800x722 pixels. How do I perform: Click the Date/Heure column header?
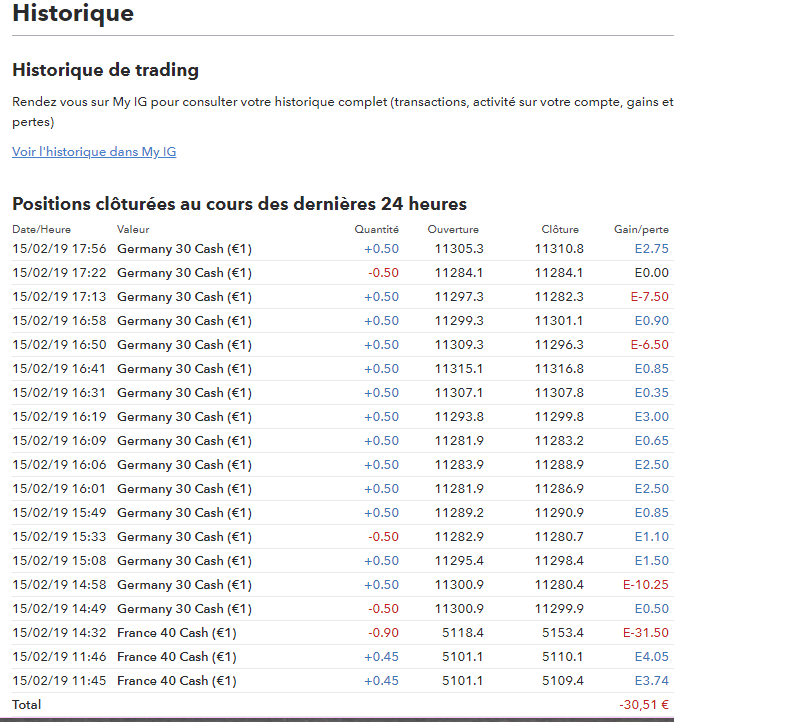click(41, 229)
